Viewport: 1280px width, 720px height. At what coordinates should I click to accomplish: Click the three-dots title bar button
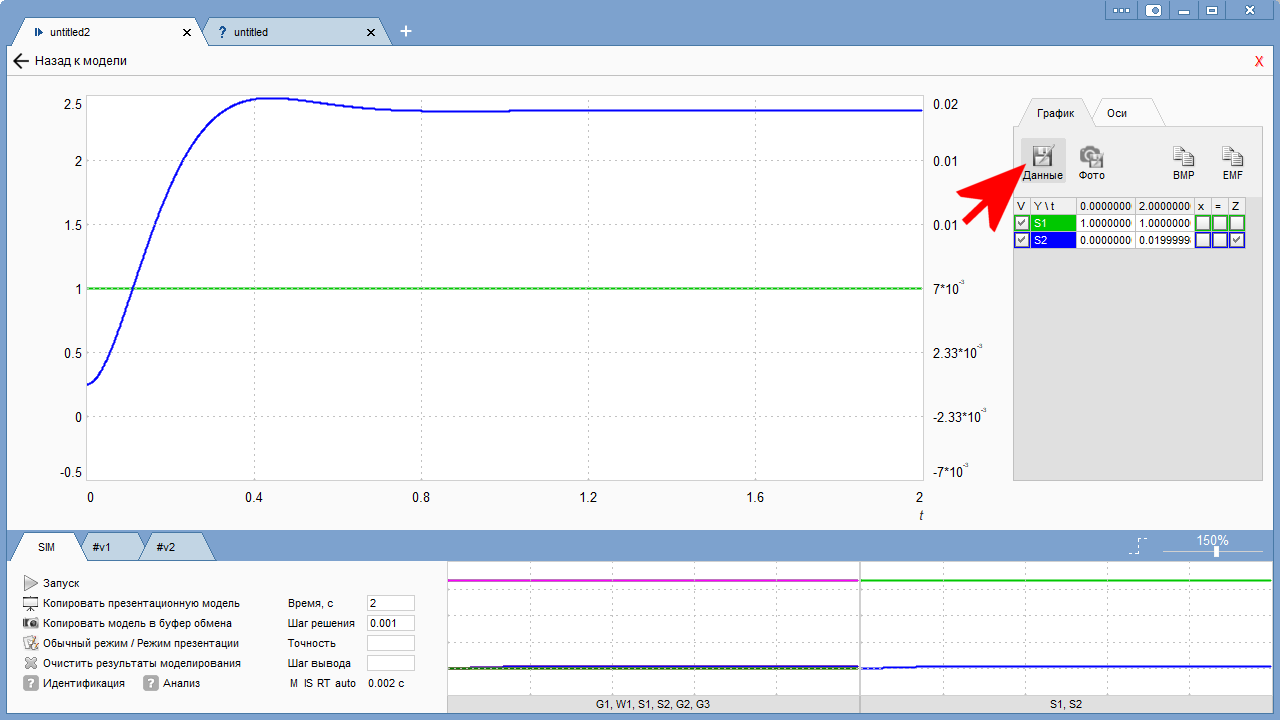(x=1121, y=10)
